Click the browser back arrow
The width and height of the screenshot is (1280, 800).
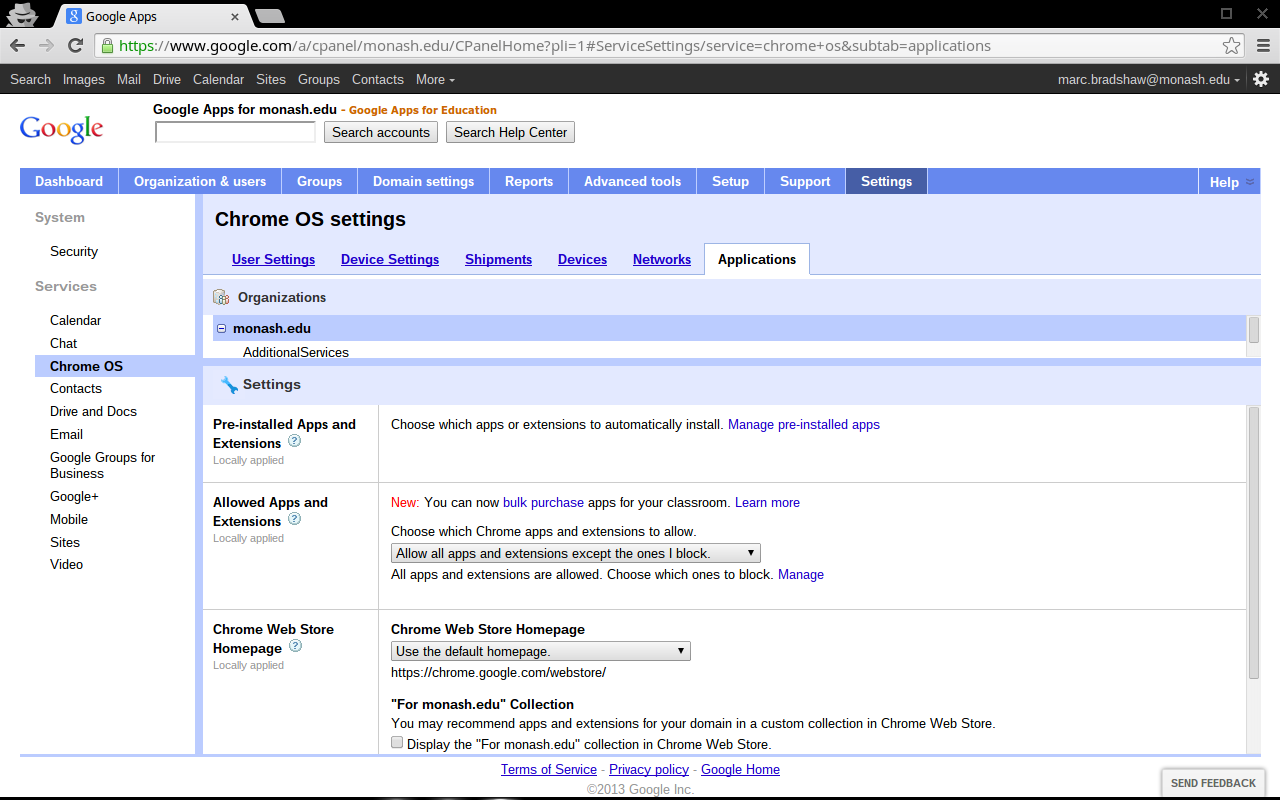(x=18, y=46)
